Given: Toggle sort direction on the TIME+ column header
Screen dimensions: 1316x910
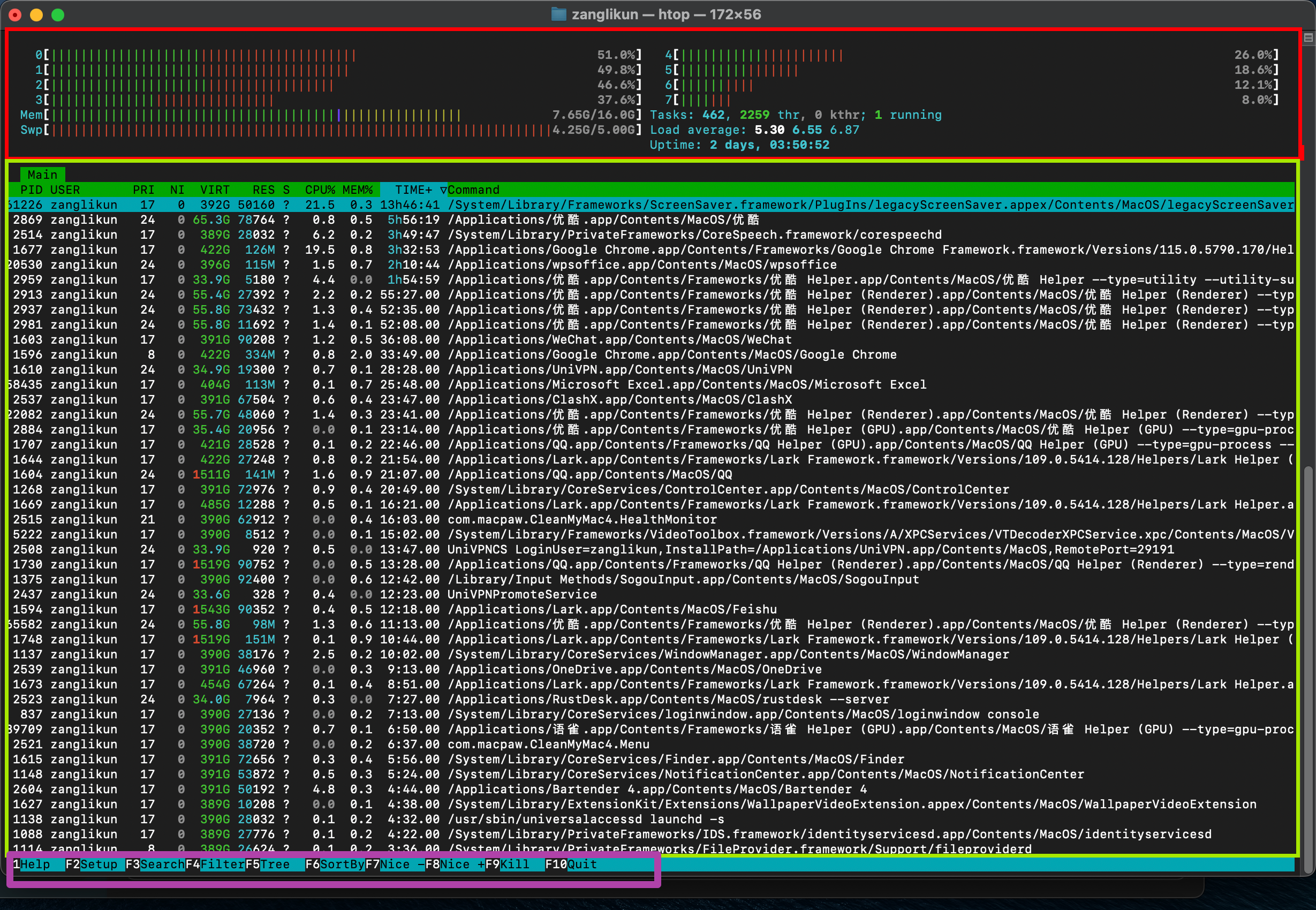Looking at the screenshot, I should [x=413, y=190].
